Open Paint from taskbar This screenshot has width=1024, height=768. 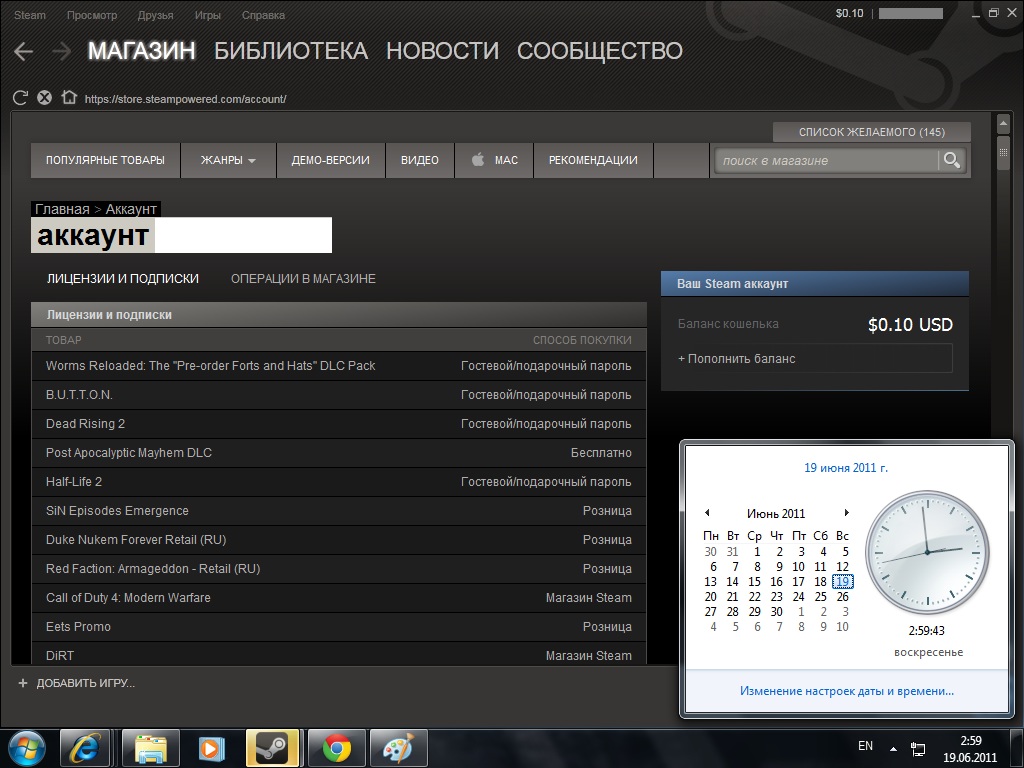pyautogui.click(x=398, y=748)
